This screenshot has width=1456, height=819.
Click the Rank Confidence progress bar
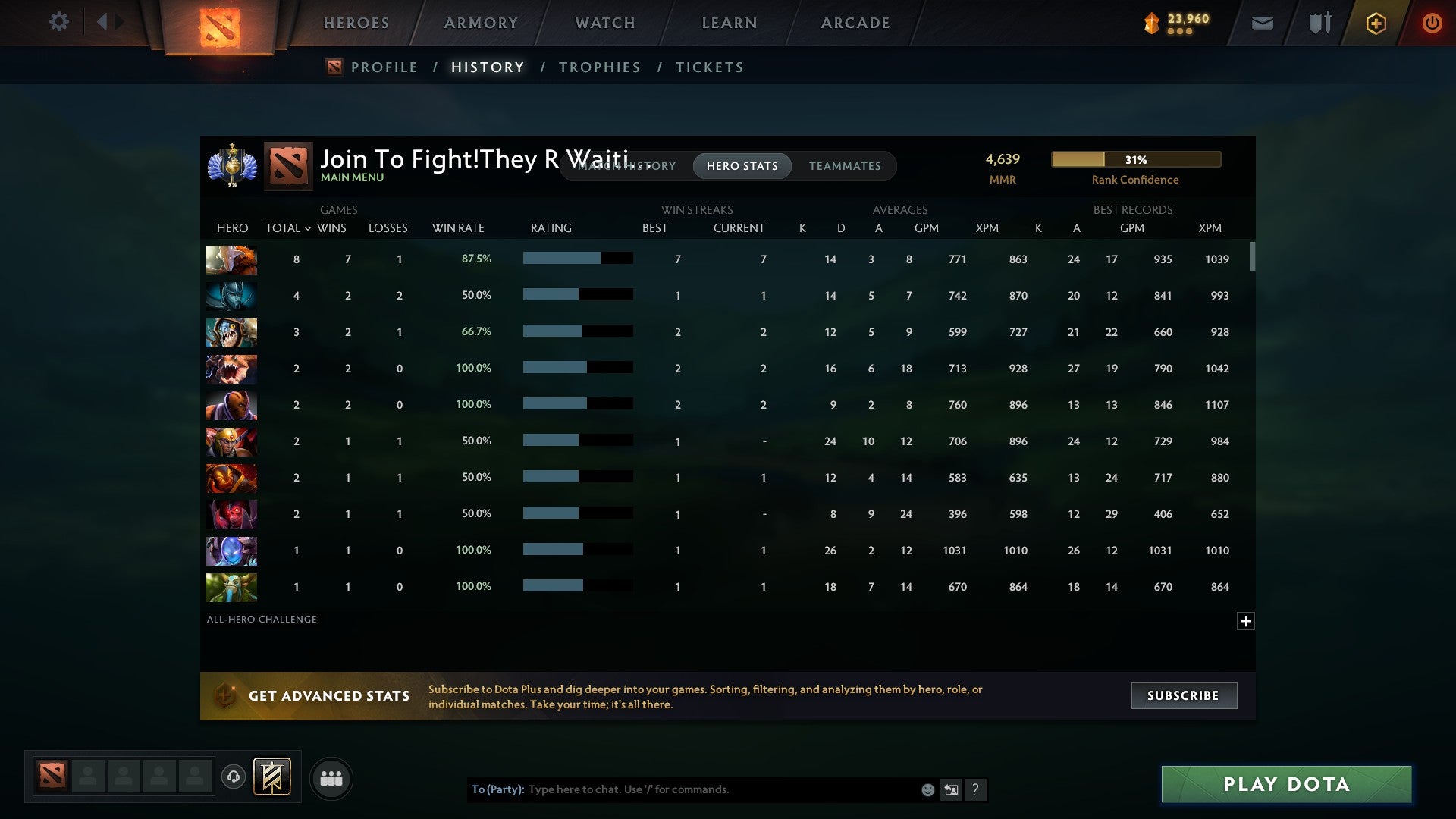1135,159
